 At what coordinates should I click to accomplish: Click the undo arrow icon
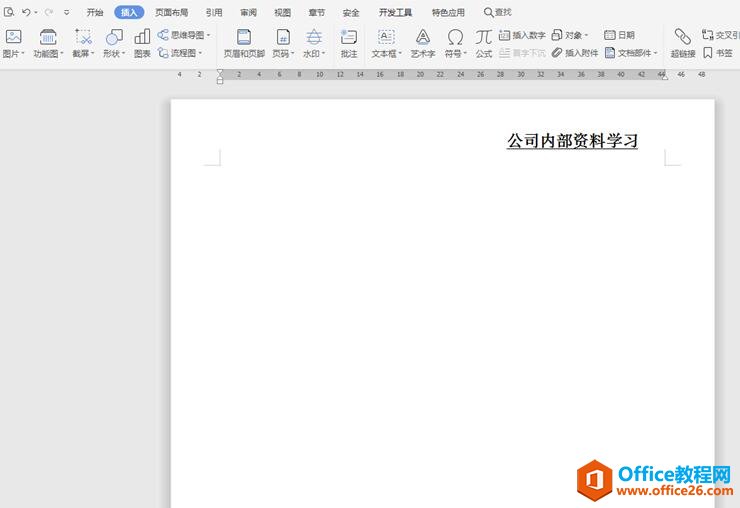tap(26, 12)
